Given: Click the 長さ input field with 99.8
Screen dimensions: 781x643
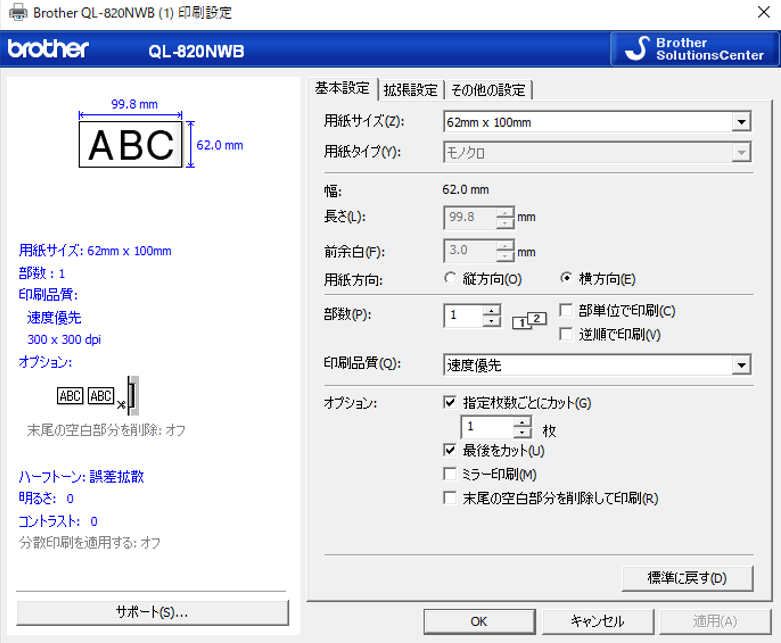Looking at the screenshot, I should tap(470, 218).
